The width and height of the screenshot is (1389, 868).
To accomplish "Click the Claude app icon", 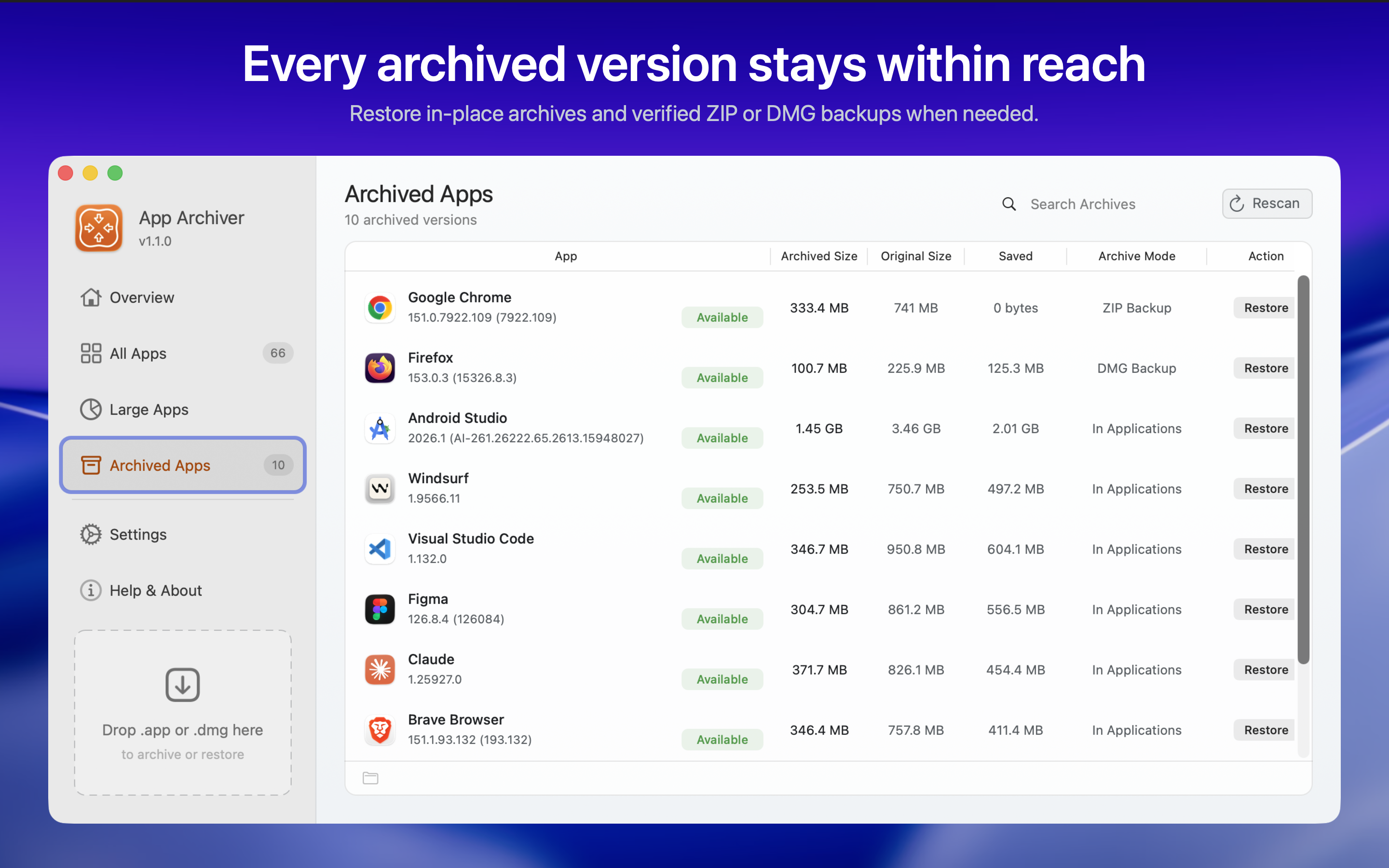I will click(x=380, y=670).
